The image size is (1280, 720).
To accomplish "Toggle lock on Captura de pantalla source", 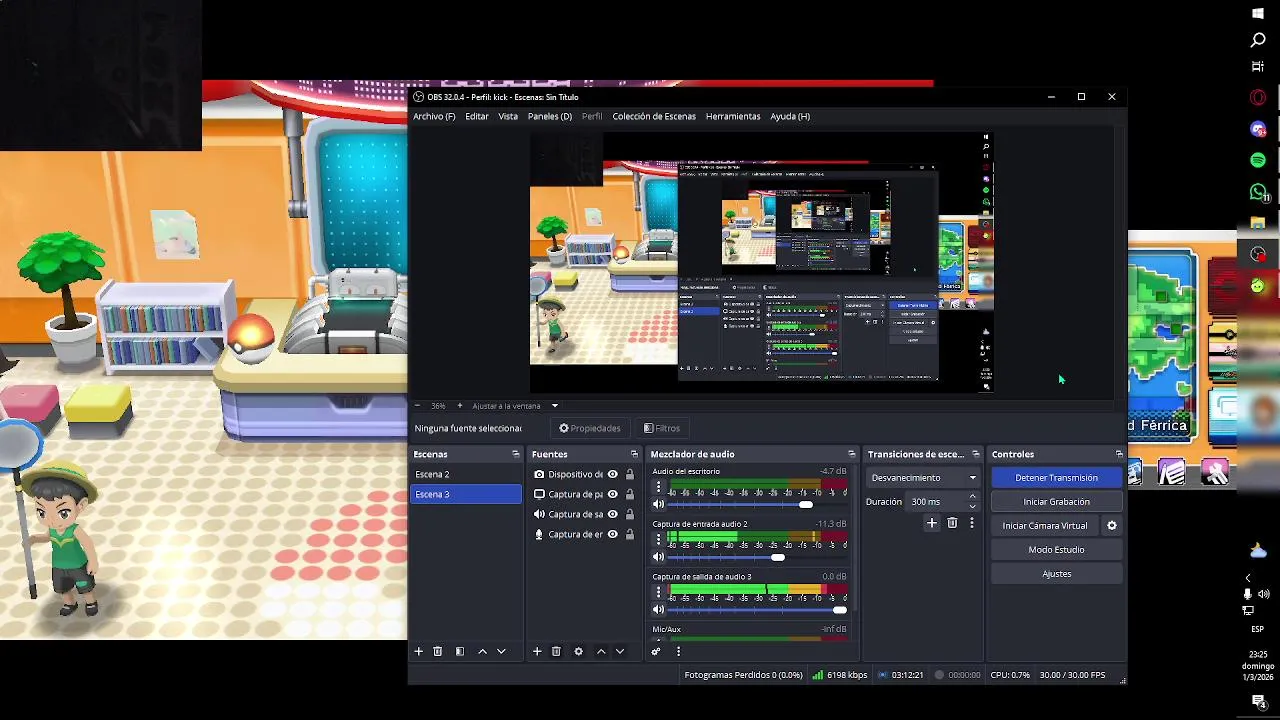I will tap(630, 494).
